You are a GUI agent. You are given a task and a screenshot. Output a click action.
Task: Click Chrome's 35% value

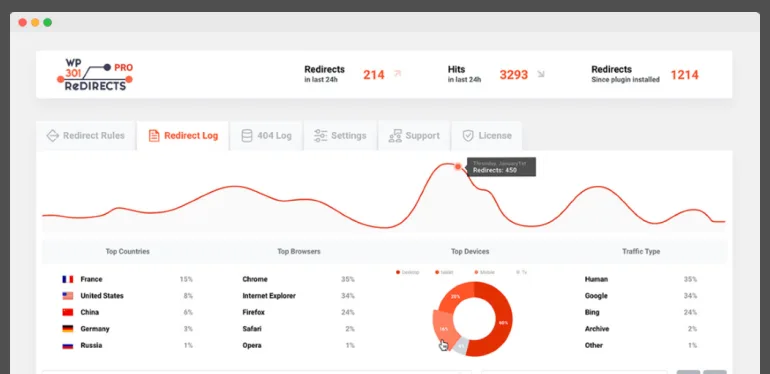tap(348, 279)
